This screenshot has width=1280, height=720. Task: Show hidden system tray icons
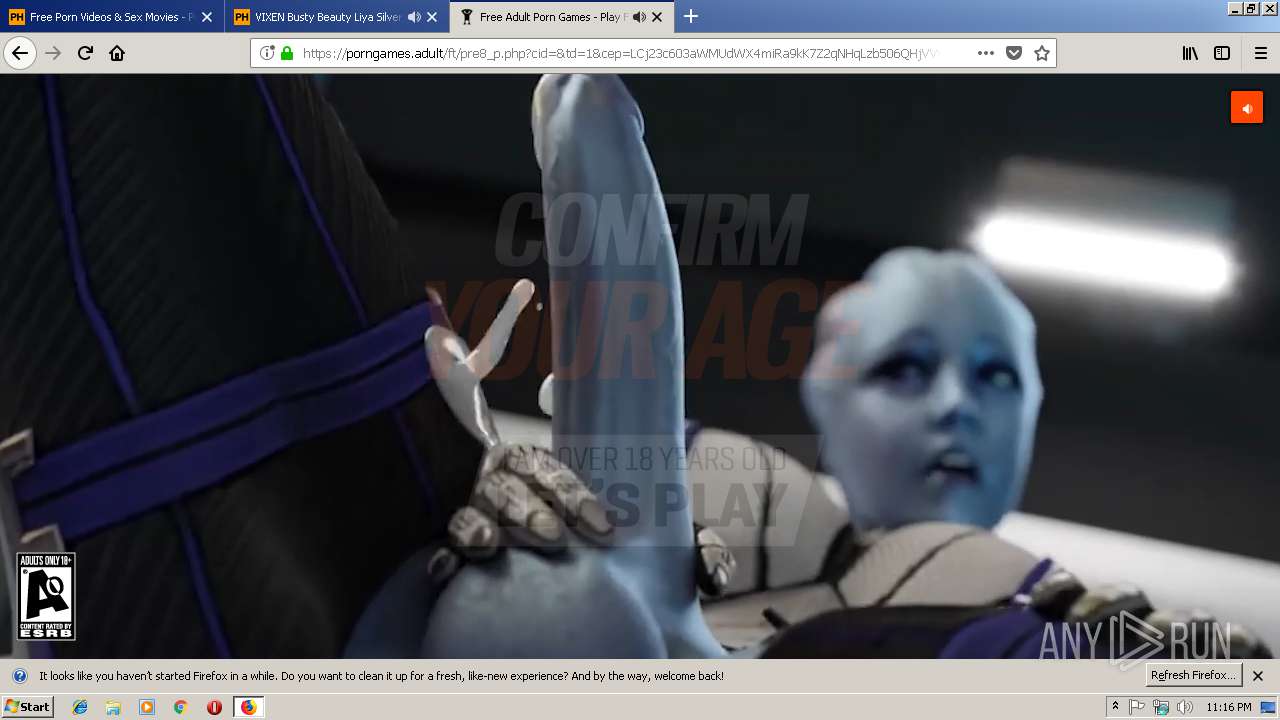[1115, 707]
